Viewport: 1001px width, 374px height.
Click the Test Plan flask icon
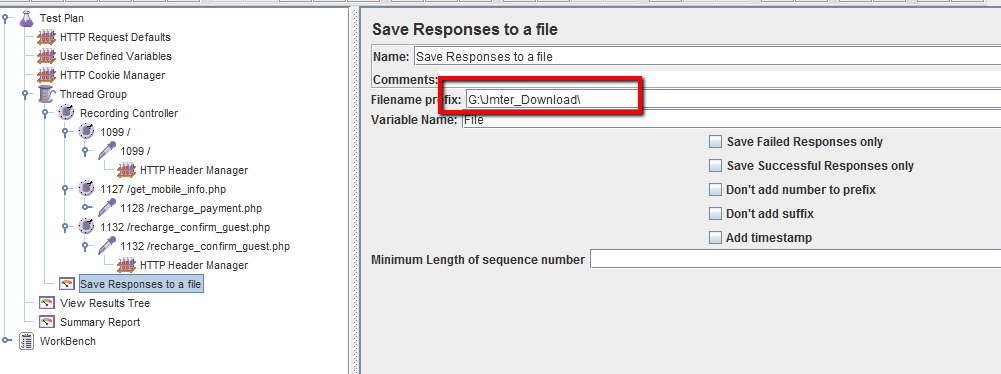pos(26,19)
